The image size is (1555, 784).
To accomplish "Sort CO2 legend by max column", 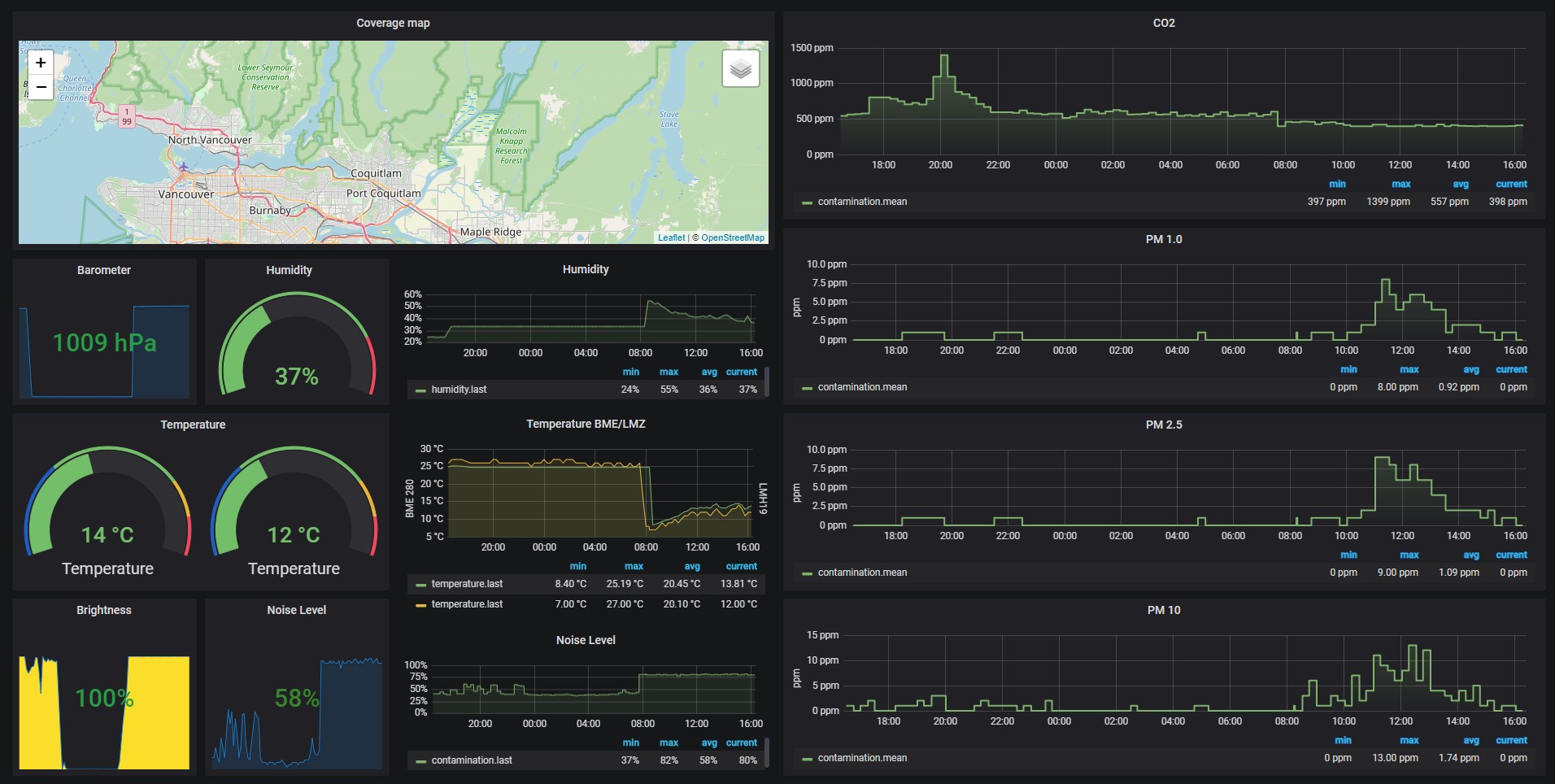I will click(x=1400, y=184).
